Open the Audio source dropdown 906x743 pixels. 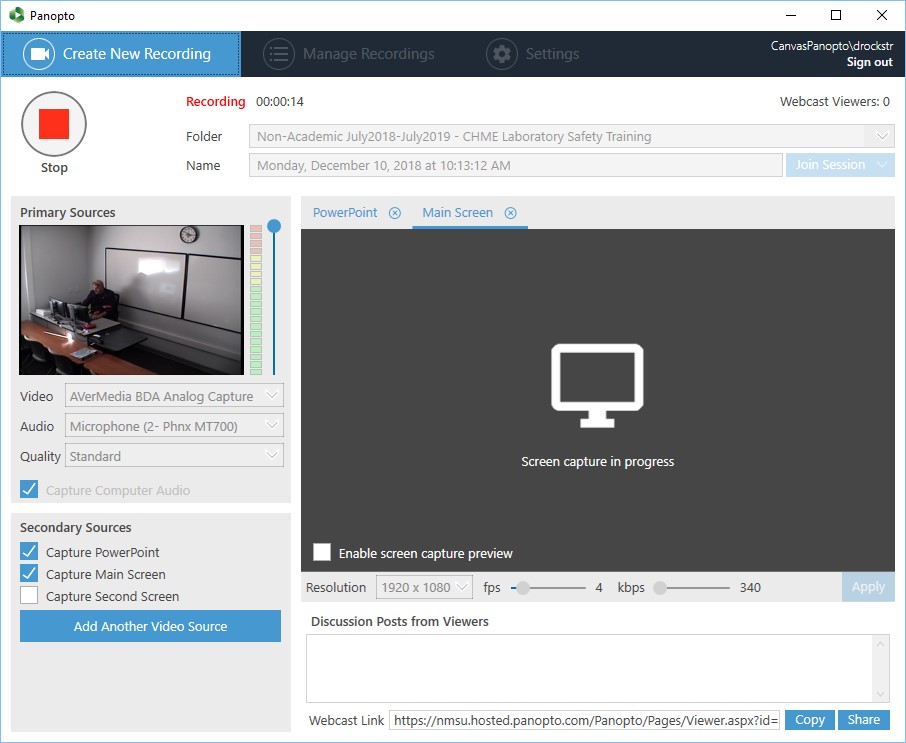point(174,426)
